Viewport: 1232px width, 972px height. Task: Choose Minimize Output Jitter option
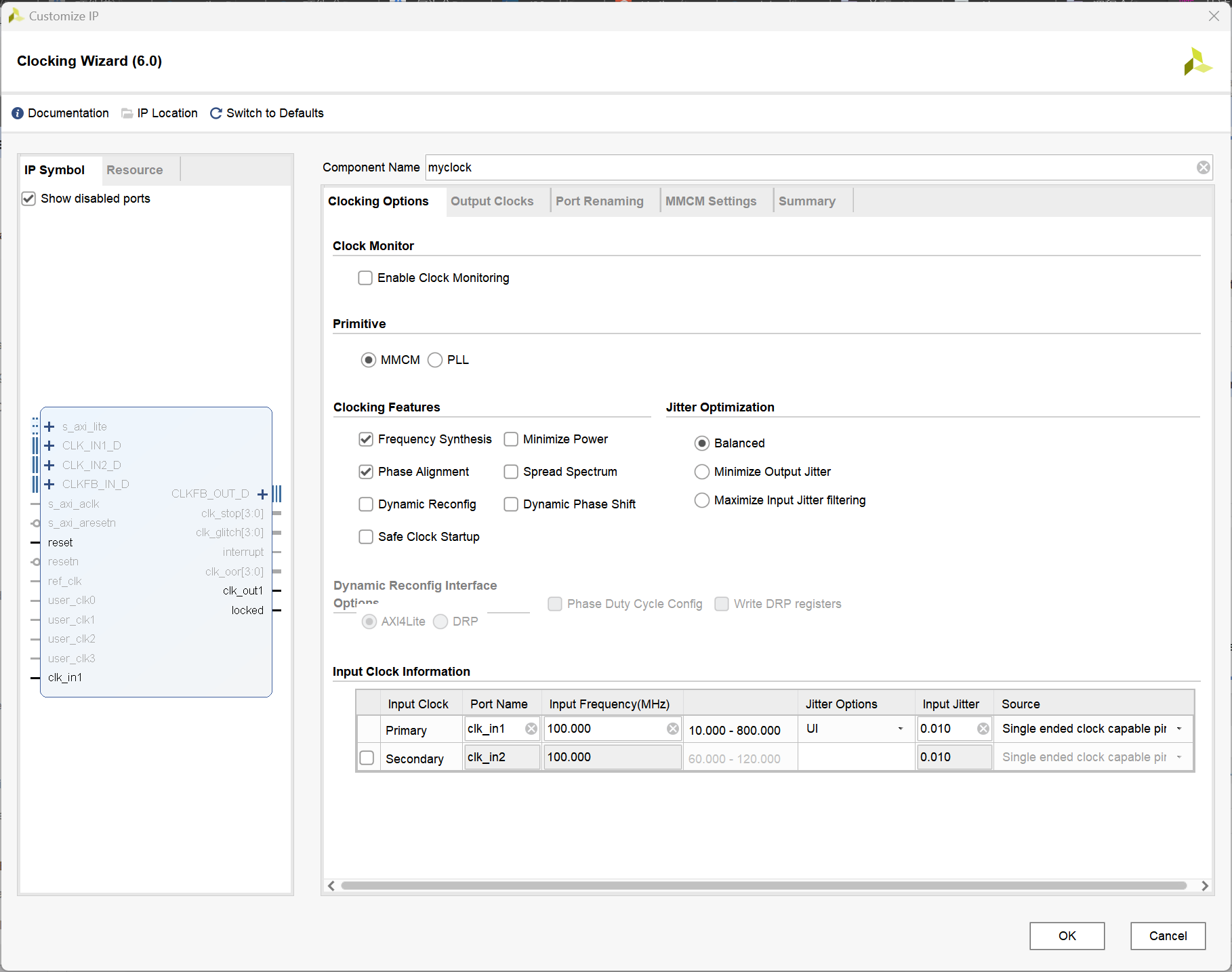[x=702, y=472]
